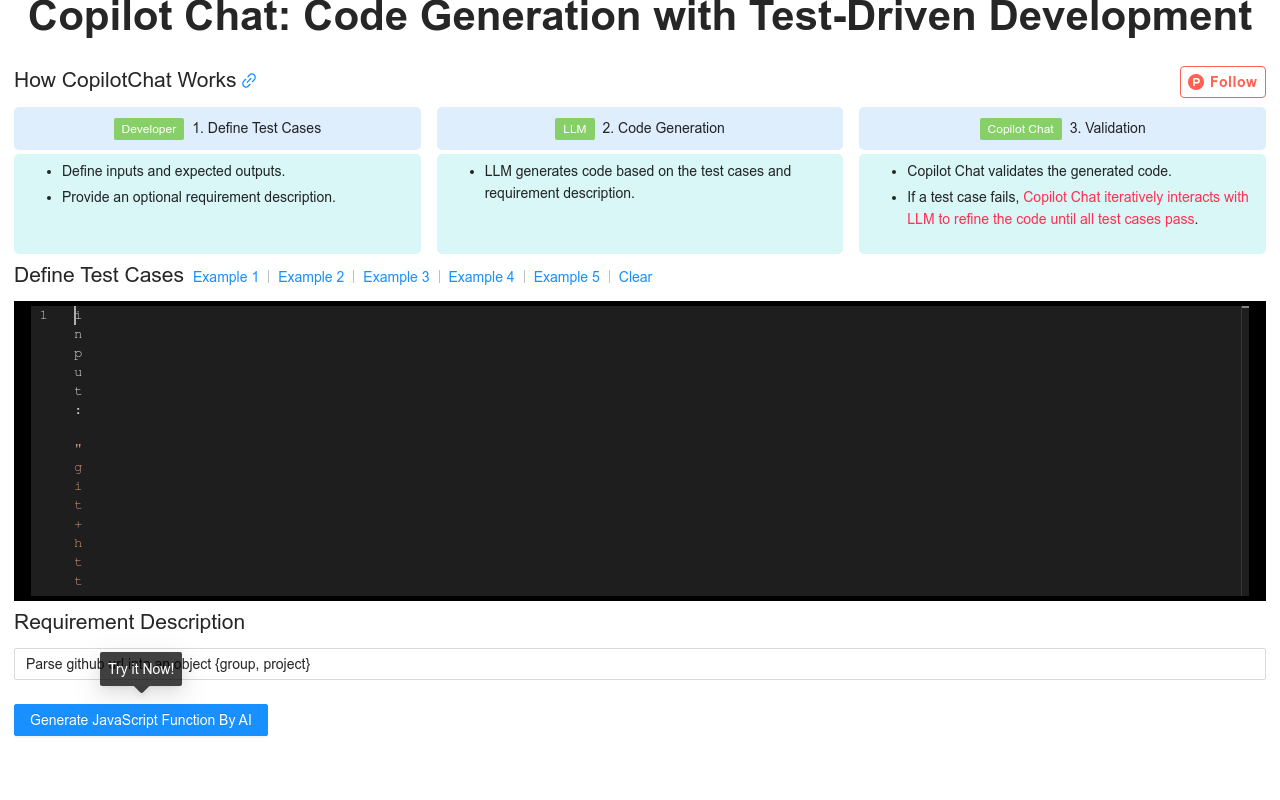This screenshot has height=800, width=1280.
Task: Click the 'Try it Now!' tooltip
Action: coord(141,669)
